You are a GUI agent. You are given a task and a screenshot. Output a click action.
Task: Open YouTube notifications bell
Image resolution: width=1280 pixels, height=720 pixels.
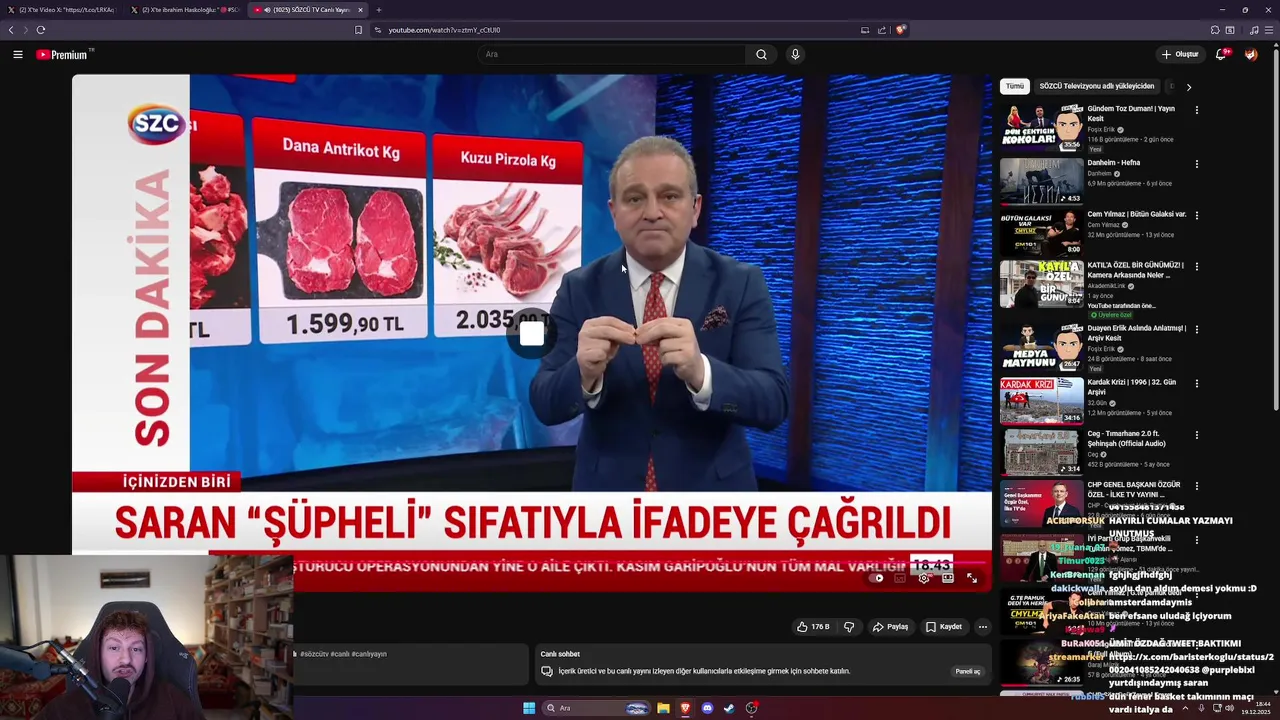[1221, 55]
